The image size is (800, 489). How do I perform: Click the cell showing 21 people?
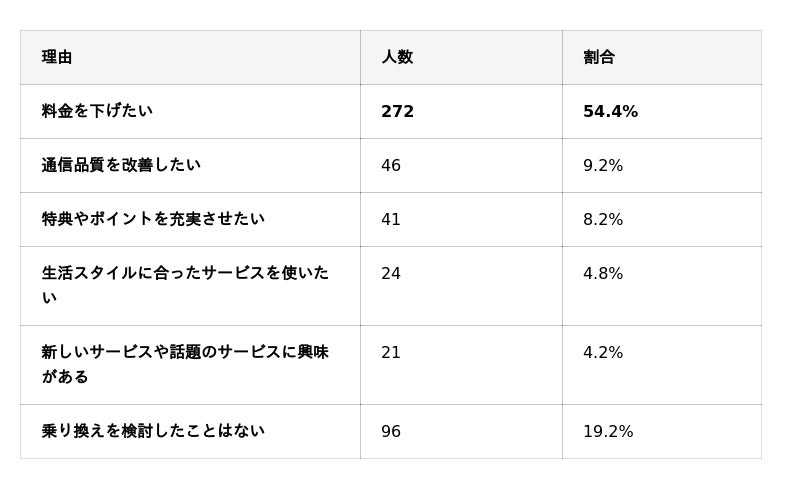click(391, 353)
